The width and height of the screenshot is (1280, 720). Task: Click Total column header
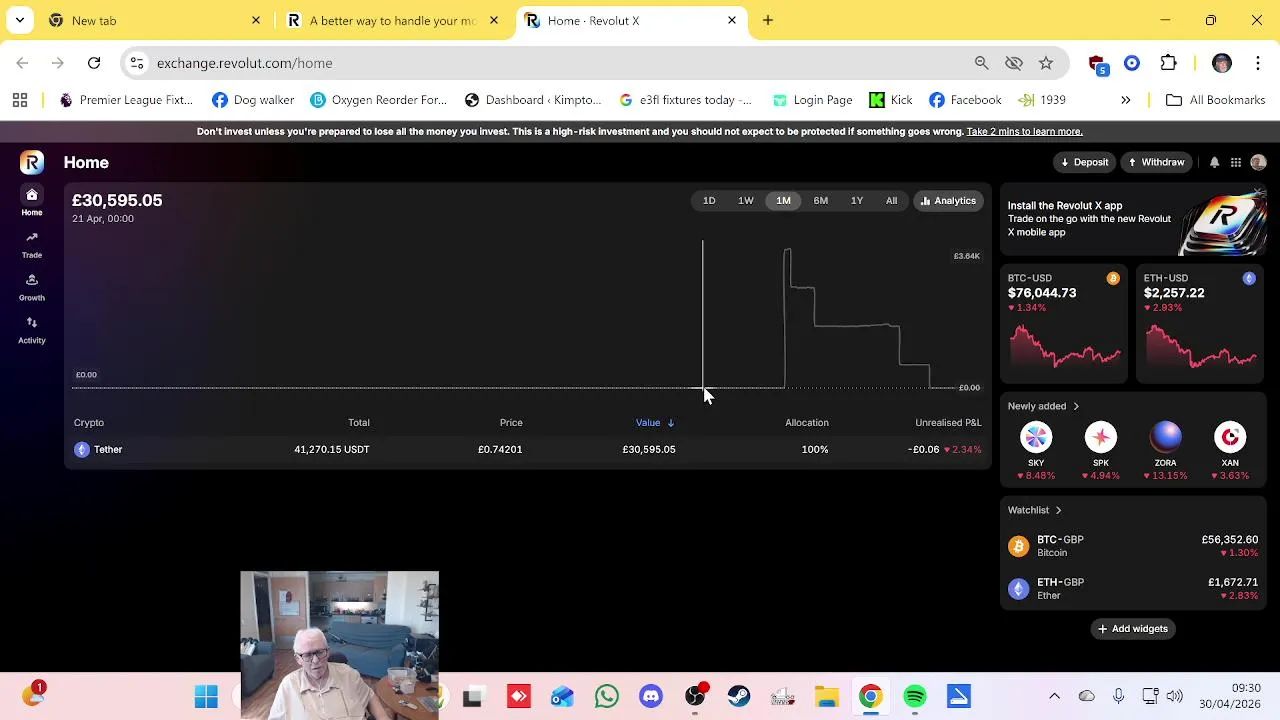358,422
